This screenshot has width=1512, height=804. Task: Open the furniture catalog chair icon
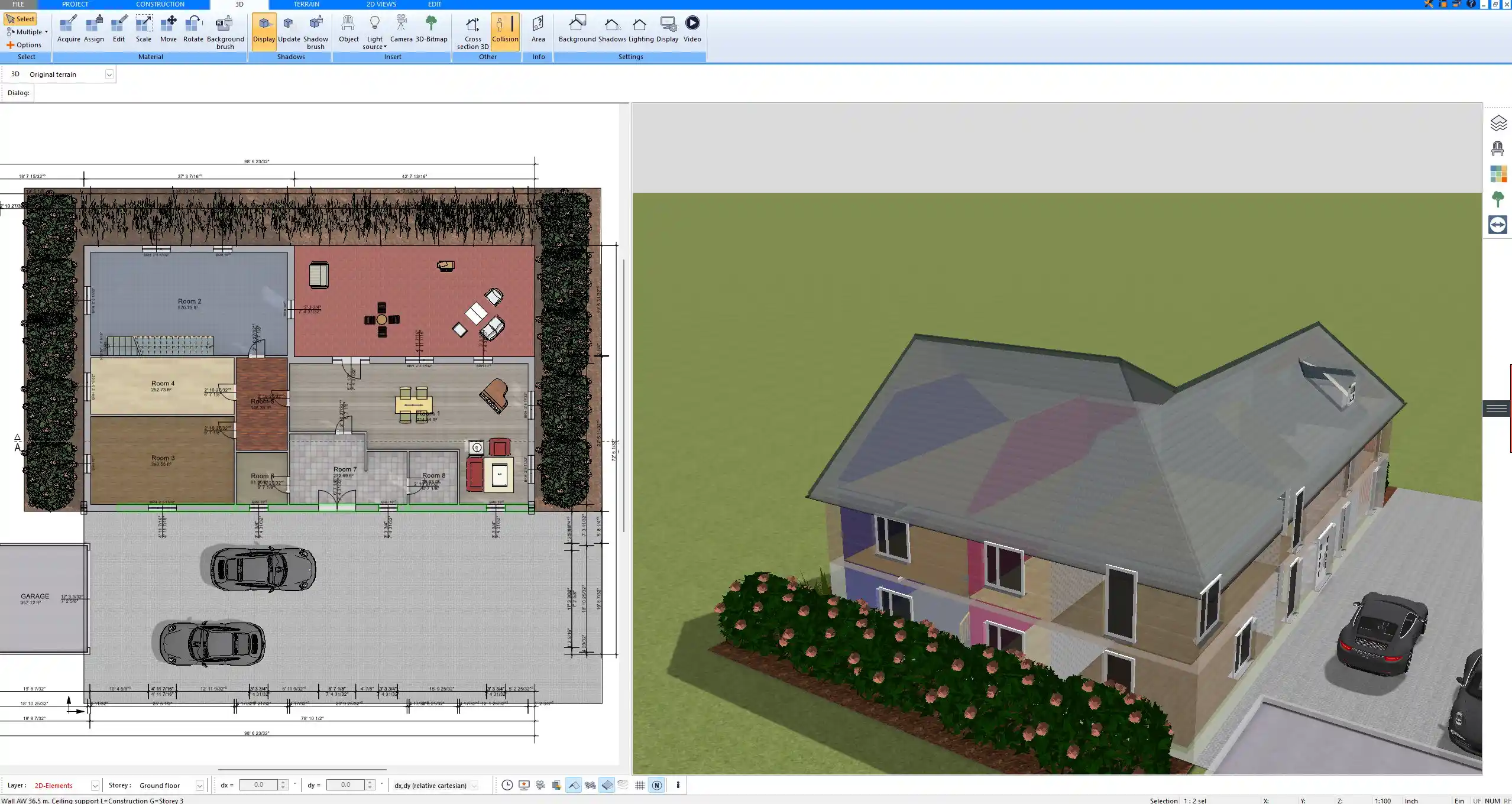point(1498,148)
